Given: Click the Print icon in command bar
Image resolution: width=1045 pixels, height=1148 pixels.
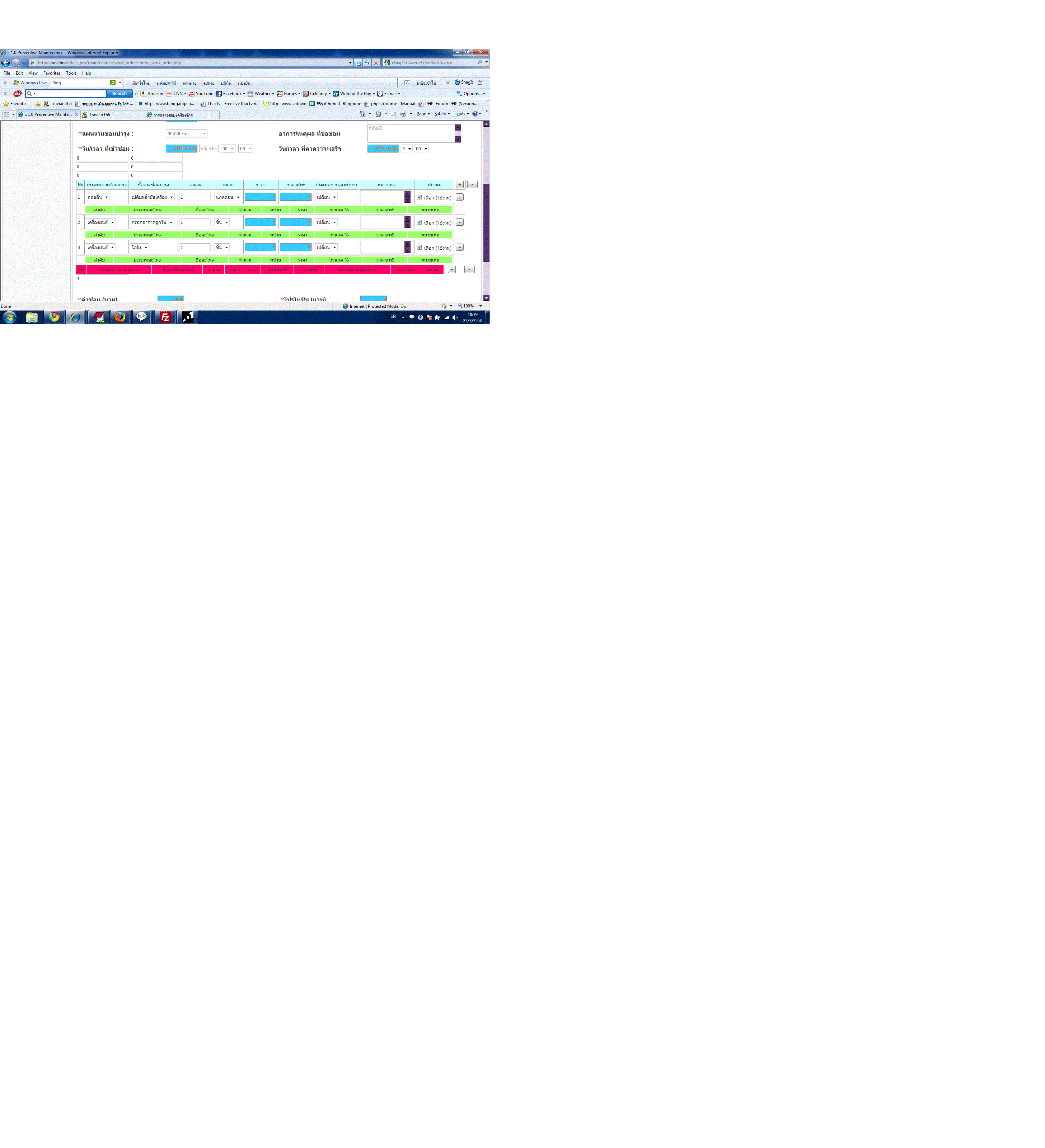Looking at the screenshot, I should click(x=403, y=114).
